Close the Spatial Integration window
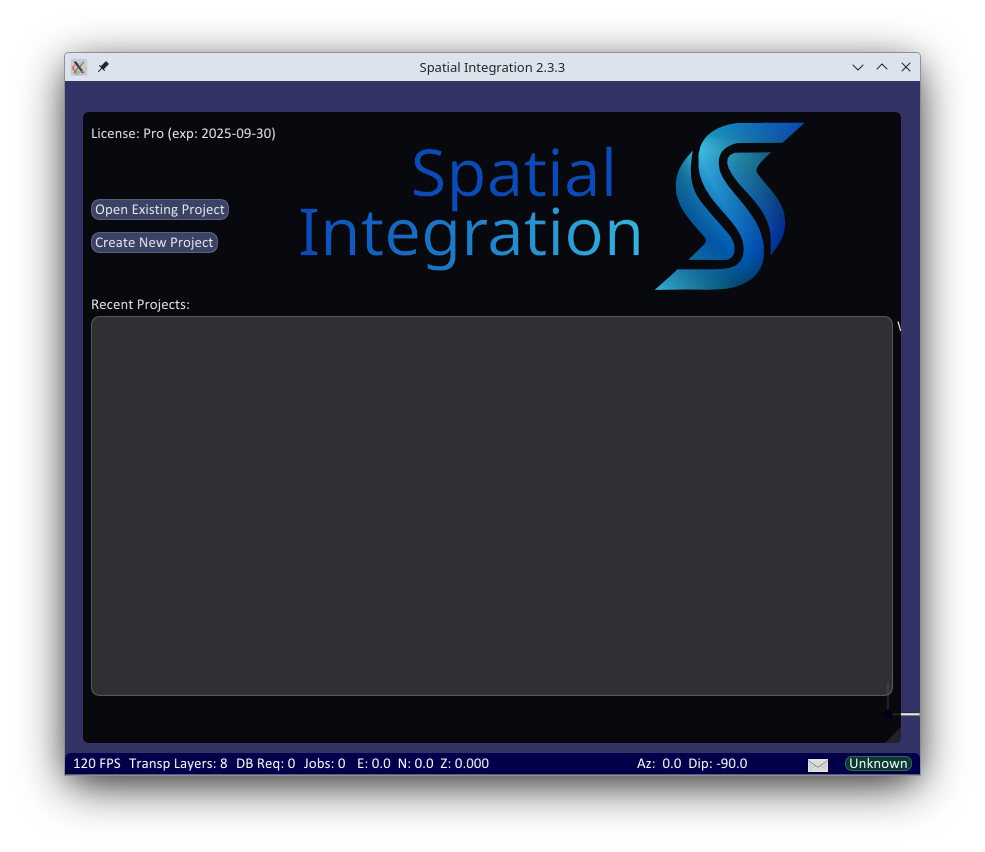The image size is (985, 852). point(906,67)
